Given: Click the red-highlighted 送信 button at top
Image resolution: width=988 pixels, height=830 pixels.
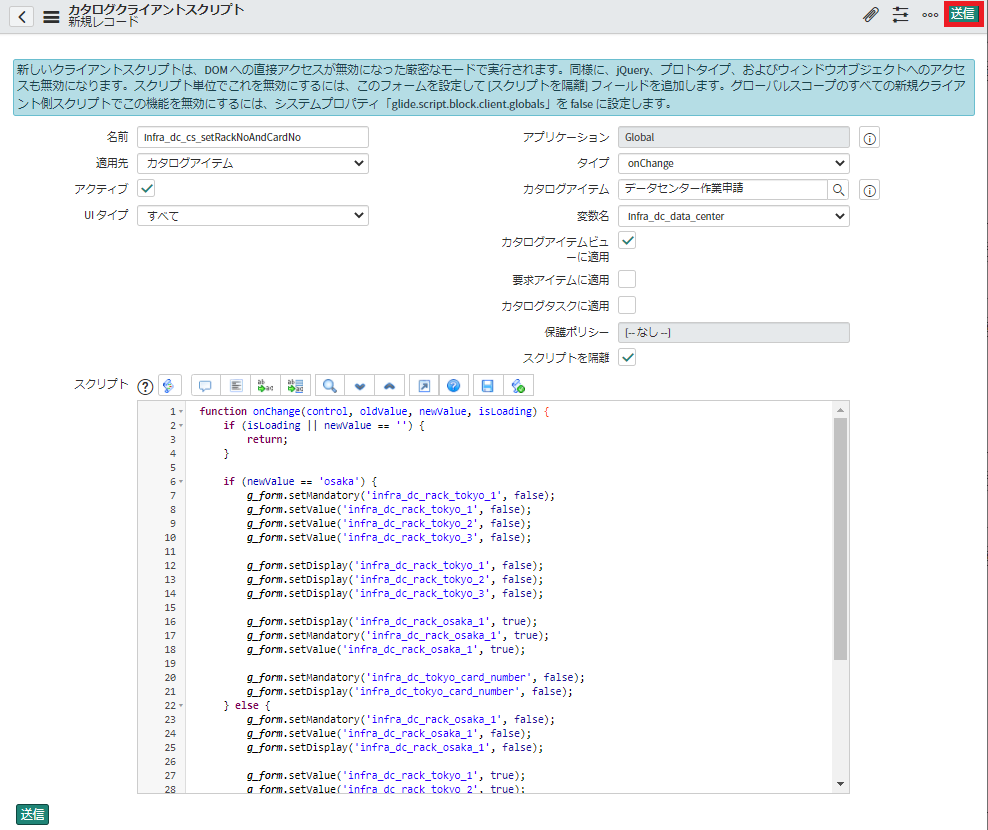Looking at the screenshot, I should (963, 14).
